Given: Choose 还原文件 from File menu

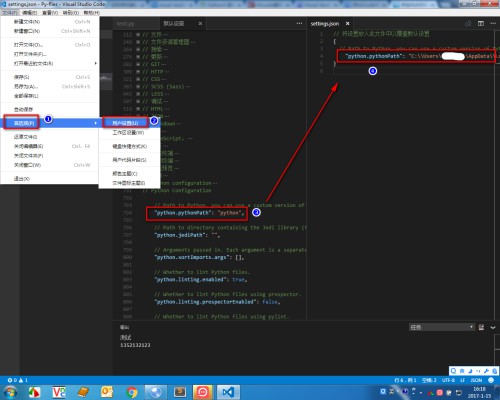Looking at the screenshot, I should [50, 137].
